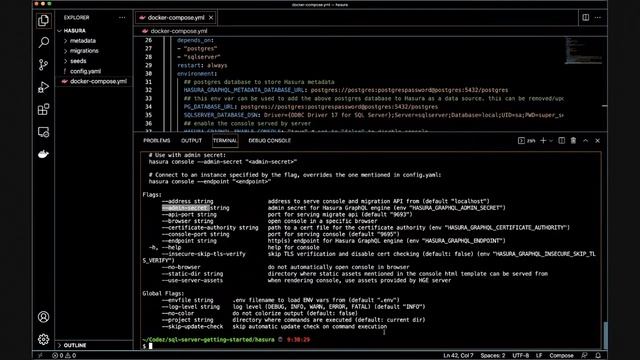Click line number 31 in editor gutter

(x=148, y=82)
